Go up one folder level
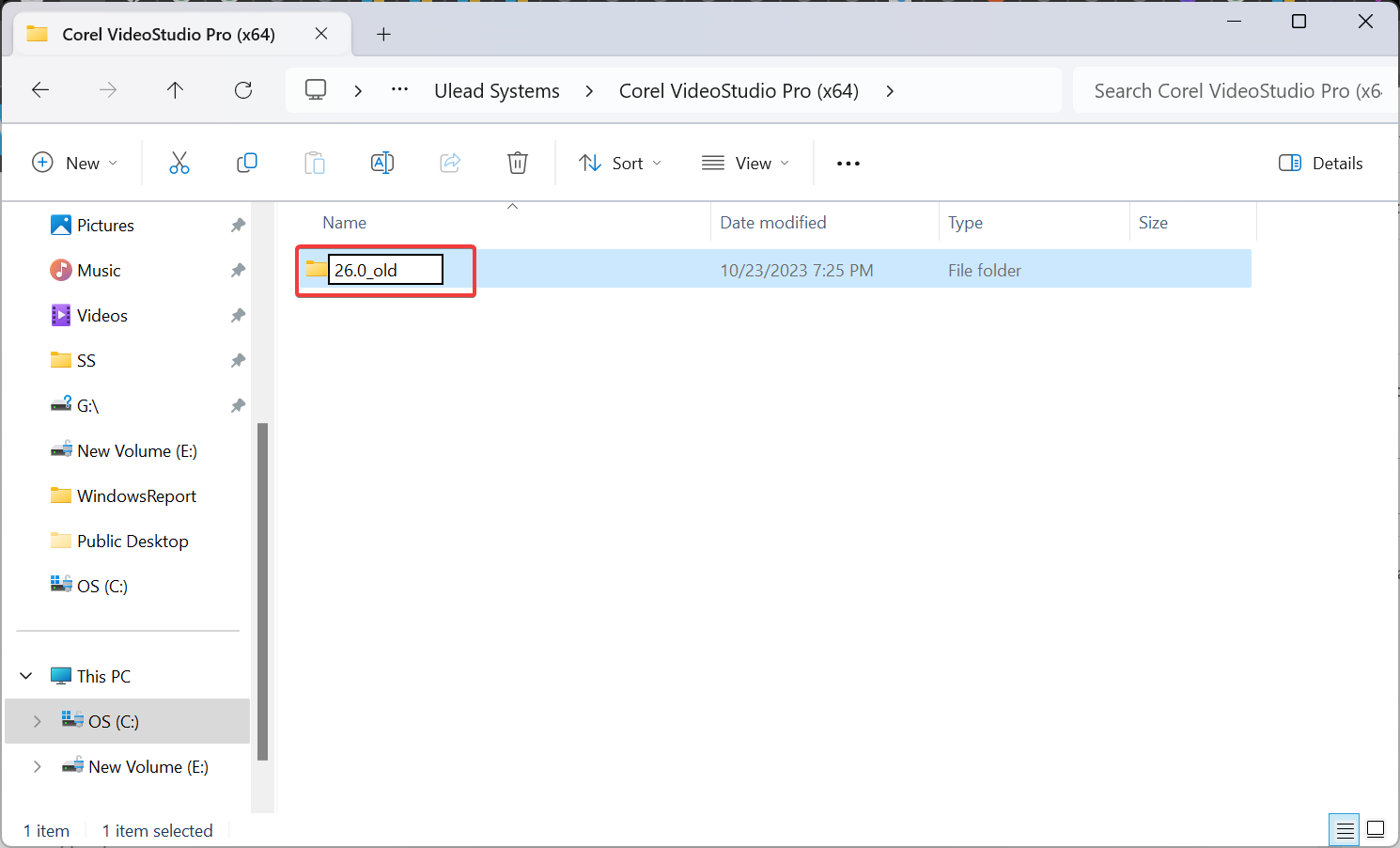 pyautogui.click(x=175, y=90)
